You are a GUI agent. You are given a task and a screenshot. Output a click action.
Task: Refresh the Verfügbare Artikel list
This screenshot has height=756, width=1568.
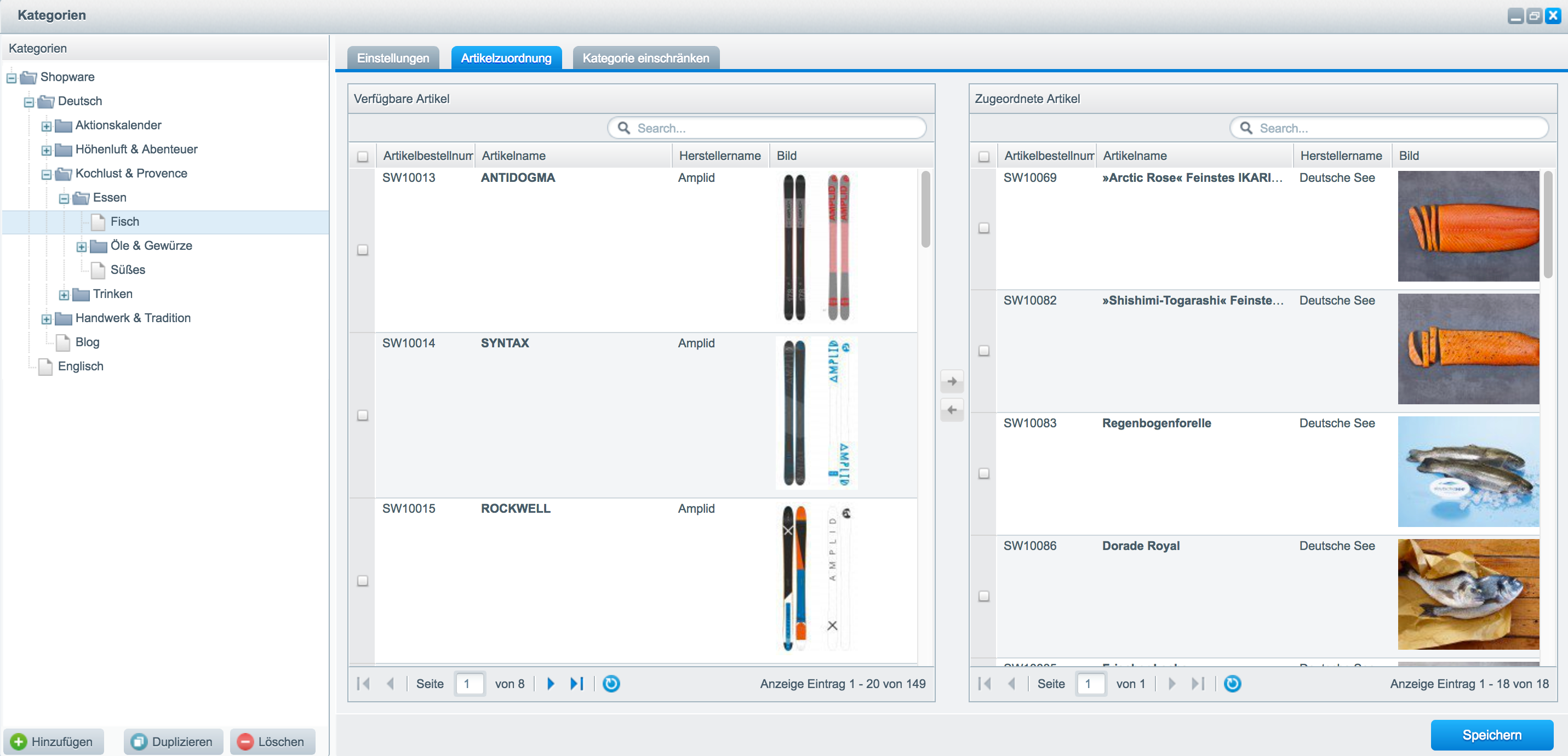(611, 684)
